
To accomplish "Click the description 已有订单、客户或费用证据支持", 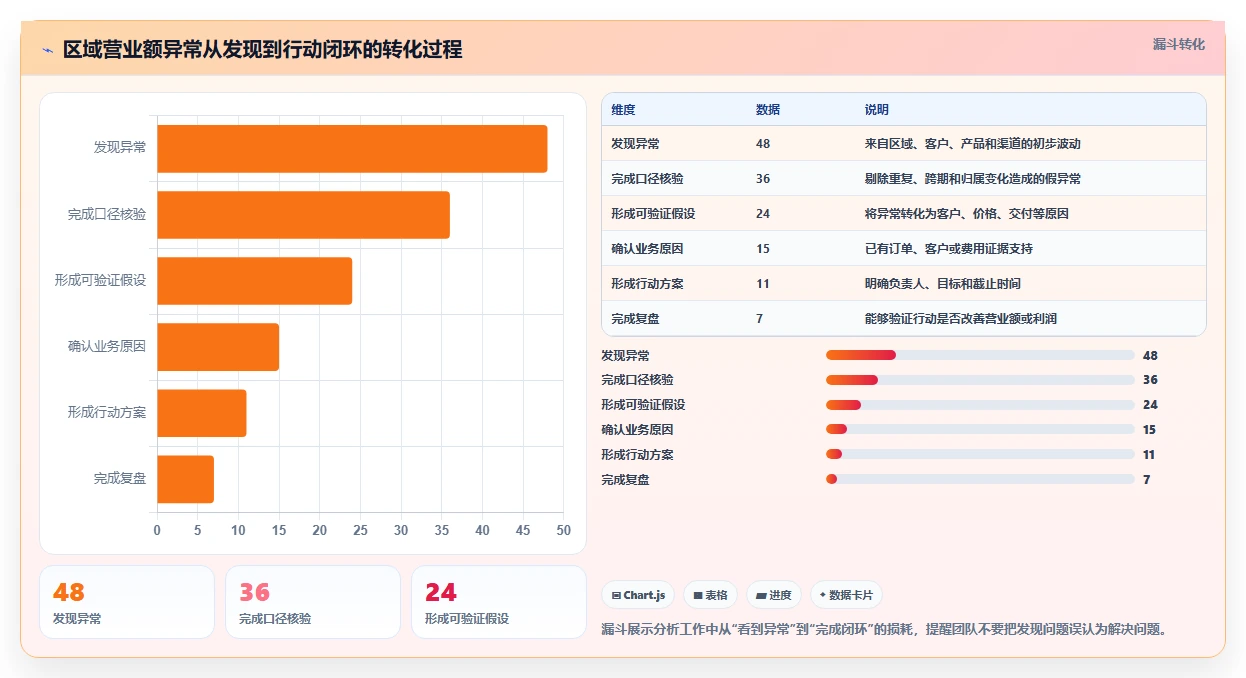I will 949,249.
